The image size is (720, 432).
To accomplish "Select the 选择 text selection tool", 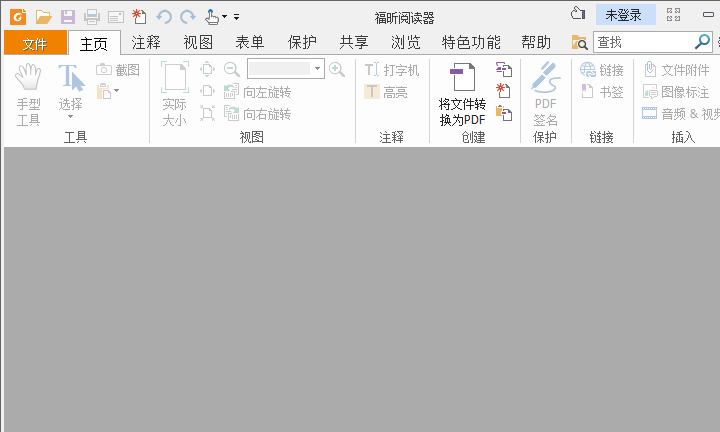I will pos(70,87).
